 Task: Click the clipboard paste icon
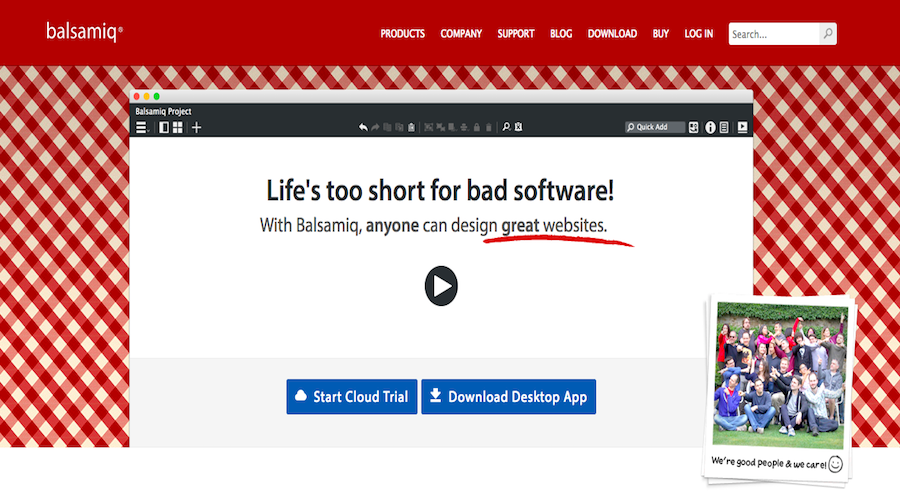(412, 127)
